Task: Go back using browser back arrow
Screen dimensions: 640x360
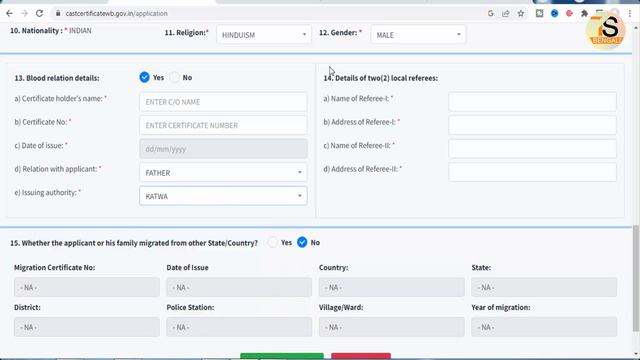Action: [x=9, y=13]
